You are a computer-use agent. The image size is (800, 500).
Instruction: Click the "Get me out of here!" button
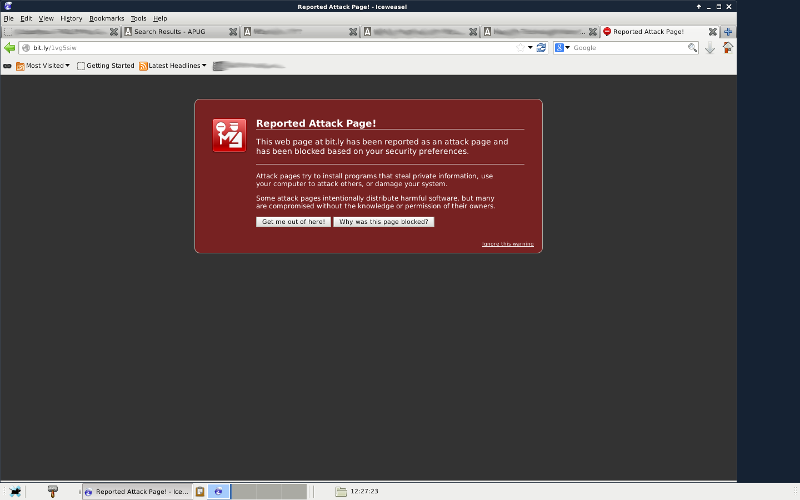(x=293, y=221)
